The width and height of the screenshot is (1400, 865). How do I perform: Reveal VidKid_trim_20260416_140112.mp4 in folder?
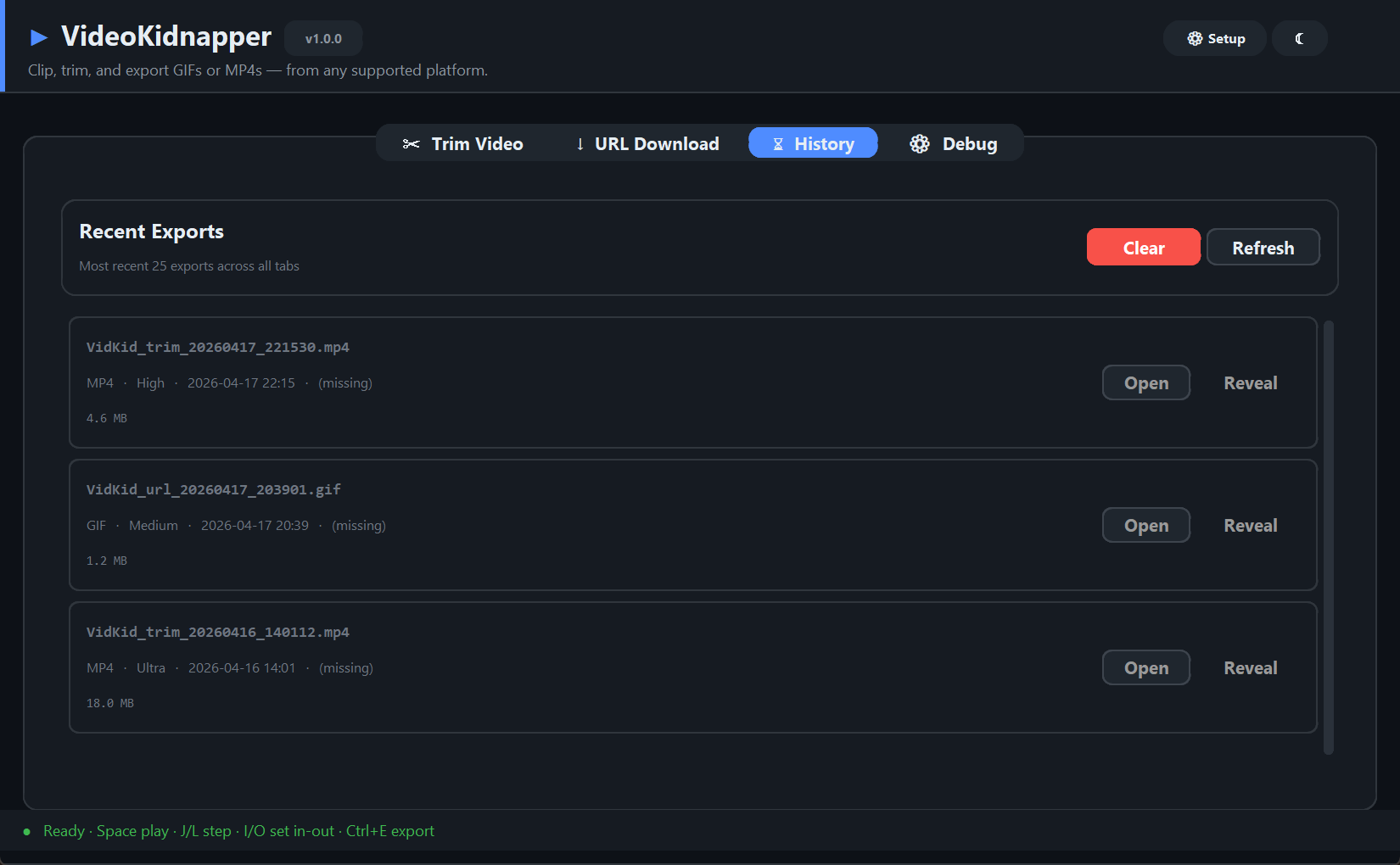1250,667
